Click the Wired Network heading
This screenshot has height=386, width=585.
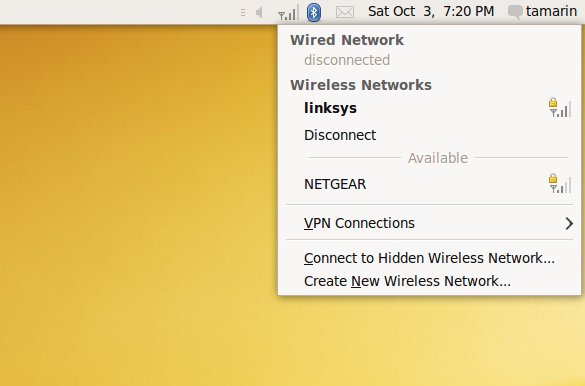click(347, 40)
